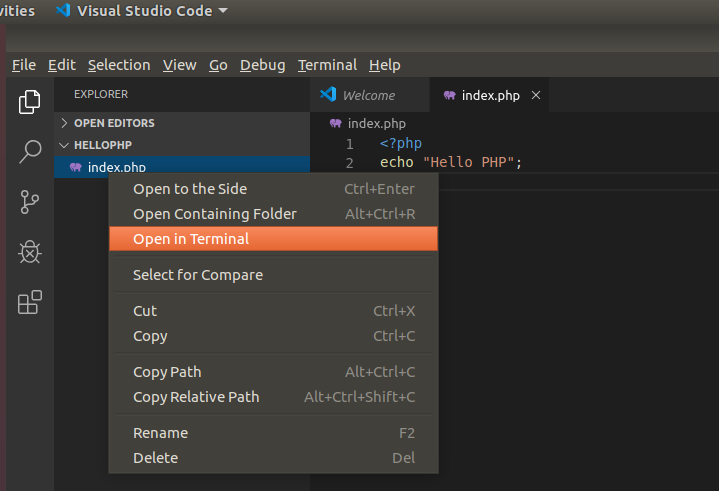Open the Selection menu
719x491 pixels.
pos(119,65)
